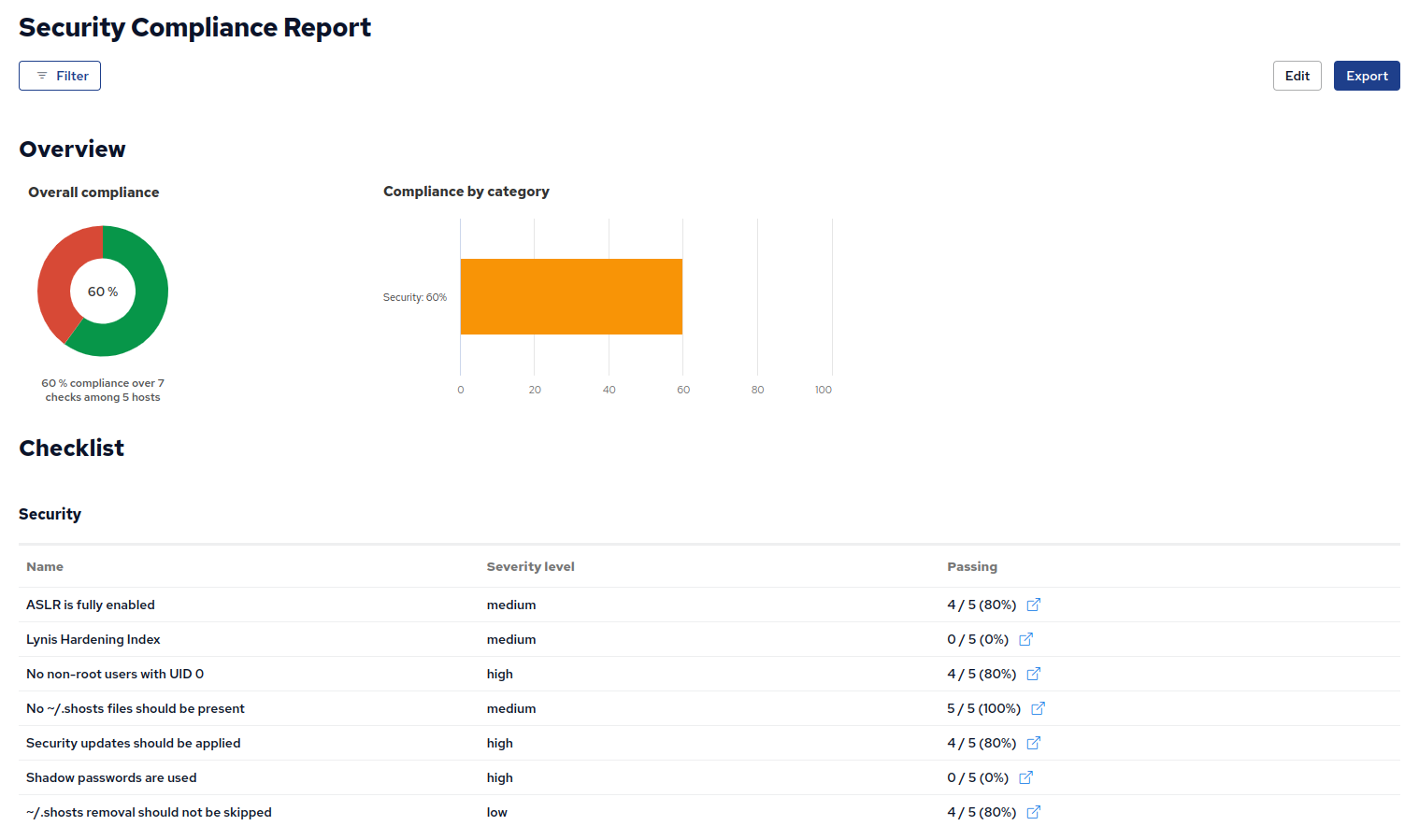Click the Overview heading

[x=72, y=149]
